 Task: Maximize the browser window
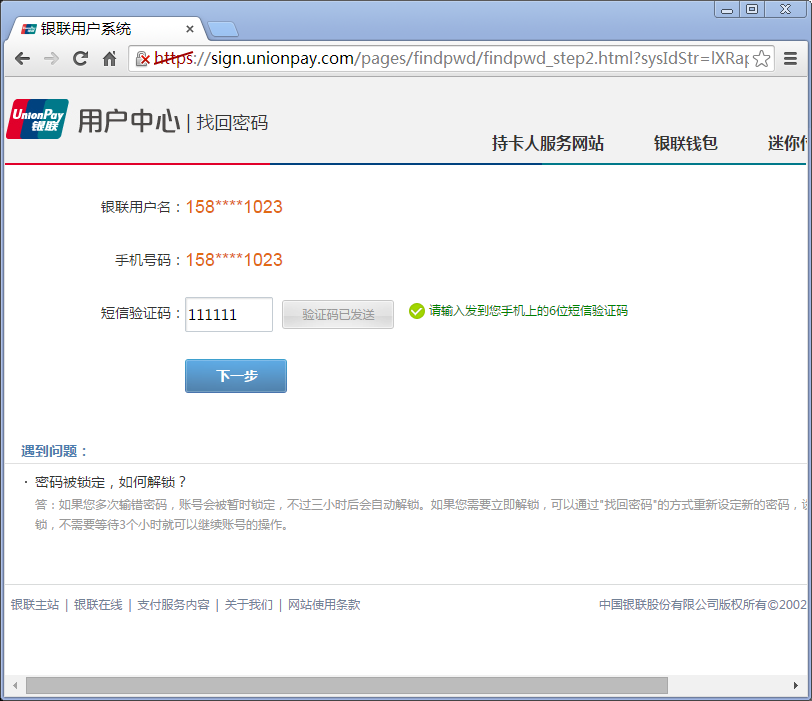pyautogui.click(x=752, y=9)
